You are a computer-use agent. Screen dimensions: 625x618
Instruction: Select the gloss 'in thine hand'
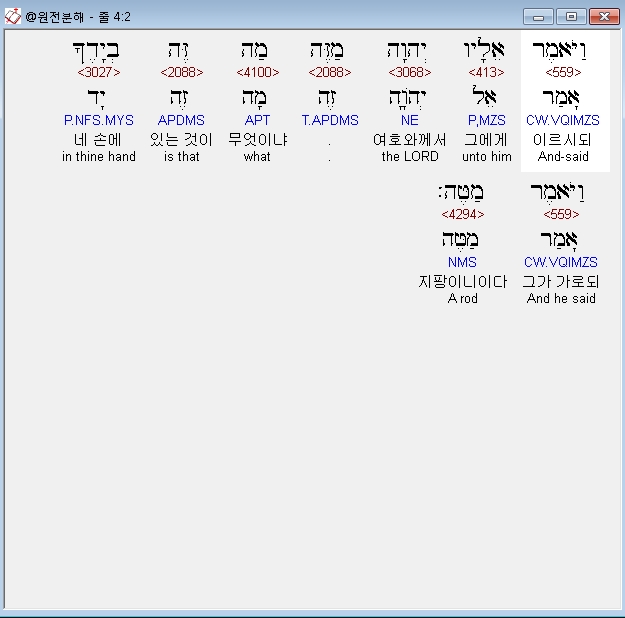[99, 156]
